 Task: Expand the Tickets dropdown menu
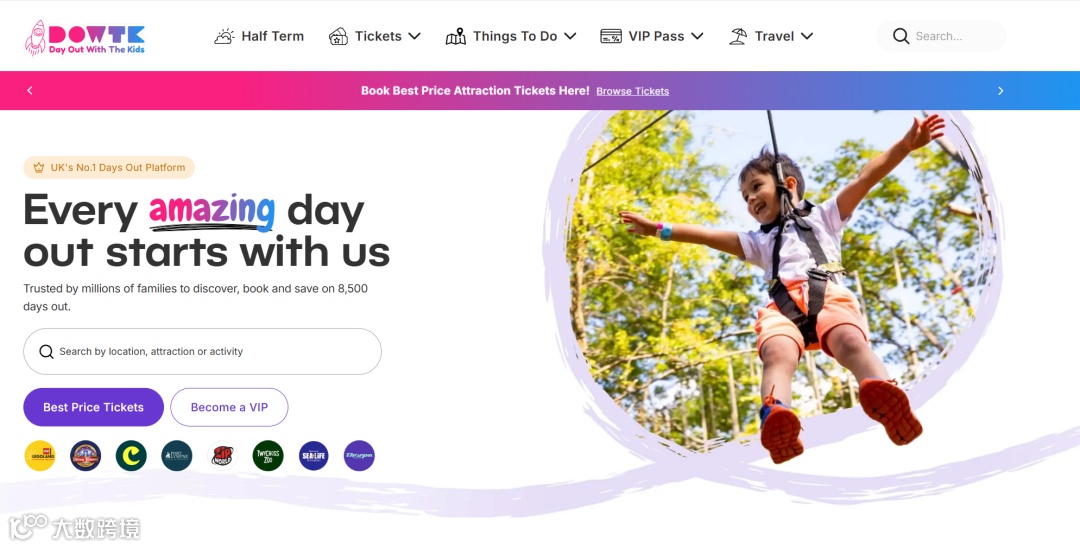375,36
